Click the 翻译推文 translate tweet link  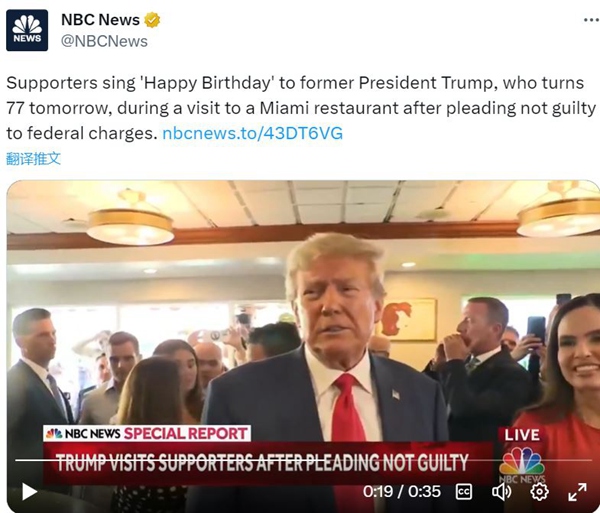tap(33, 158)
